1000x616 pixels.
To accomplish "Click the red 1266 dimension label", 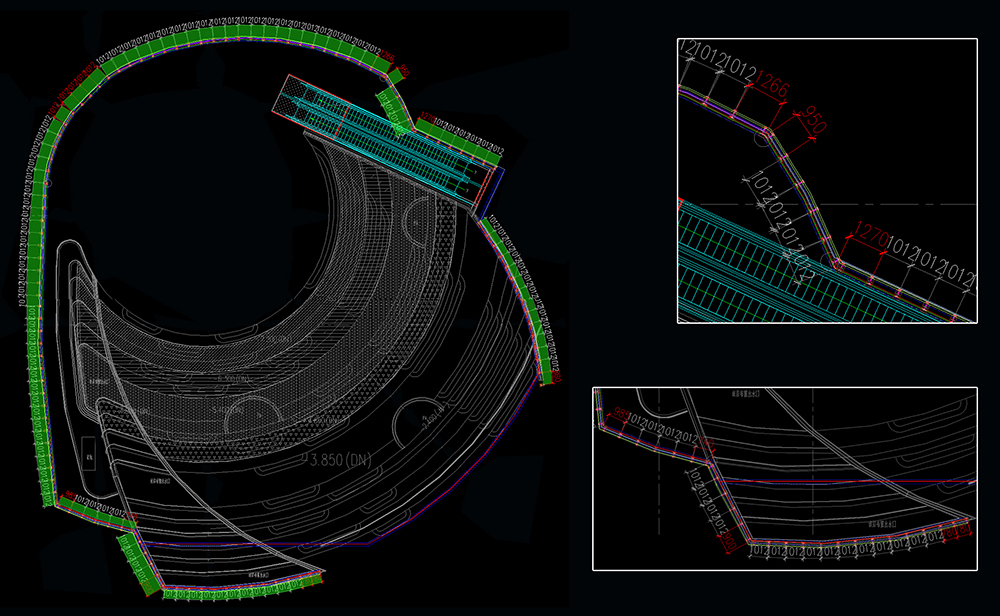I will pyautogui.click(x=773, y=90).
